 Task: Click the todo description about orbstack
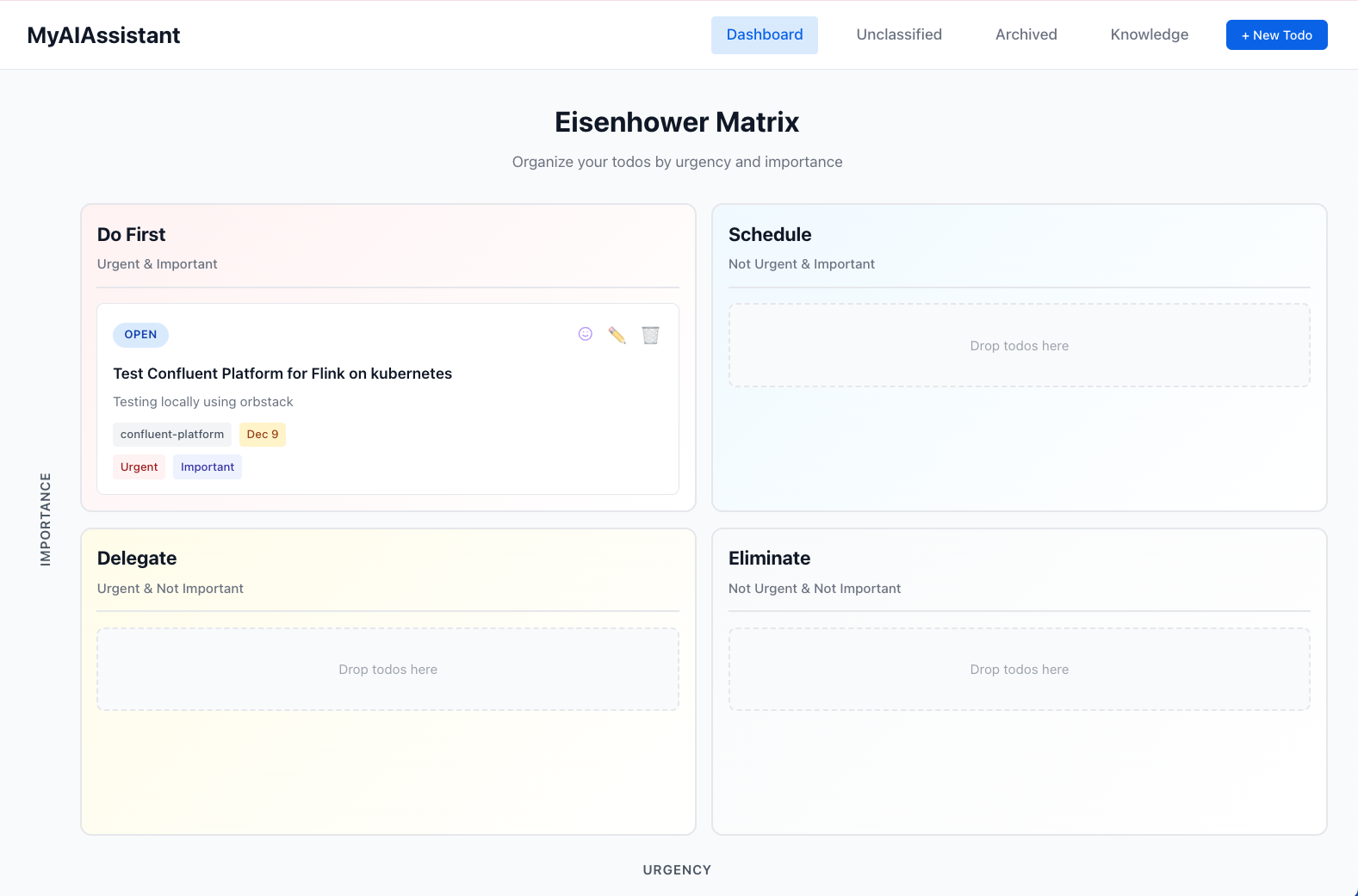coord(203,402)
